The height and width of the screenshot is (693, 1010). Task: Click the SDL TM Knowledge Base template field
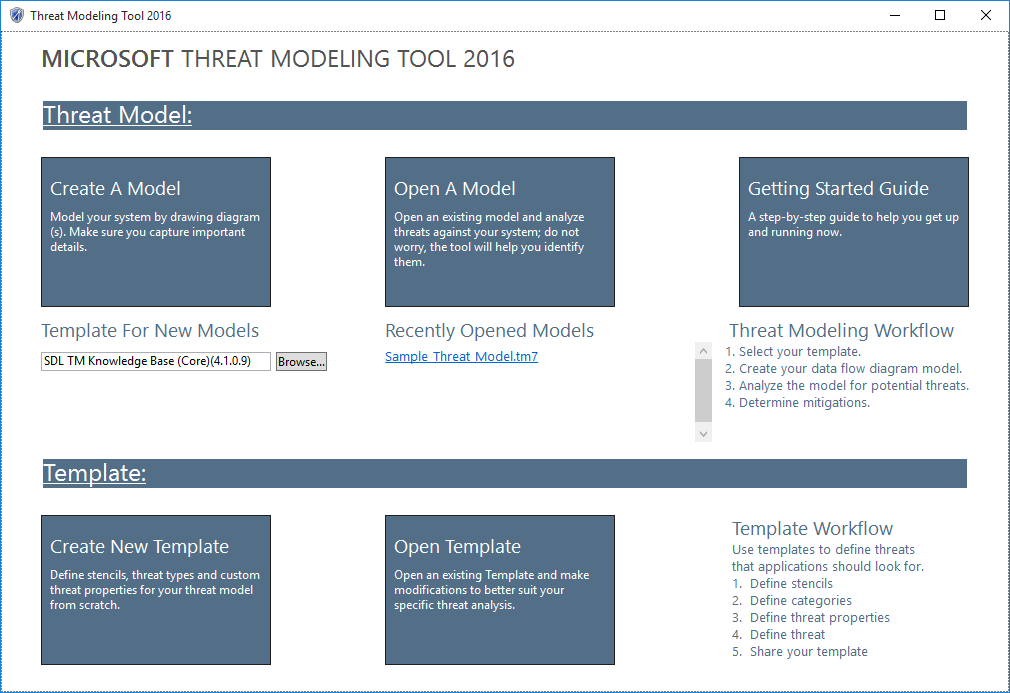click(155, 361)
